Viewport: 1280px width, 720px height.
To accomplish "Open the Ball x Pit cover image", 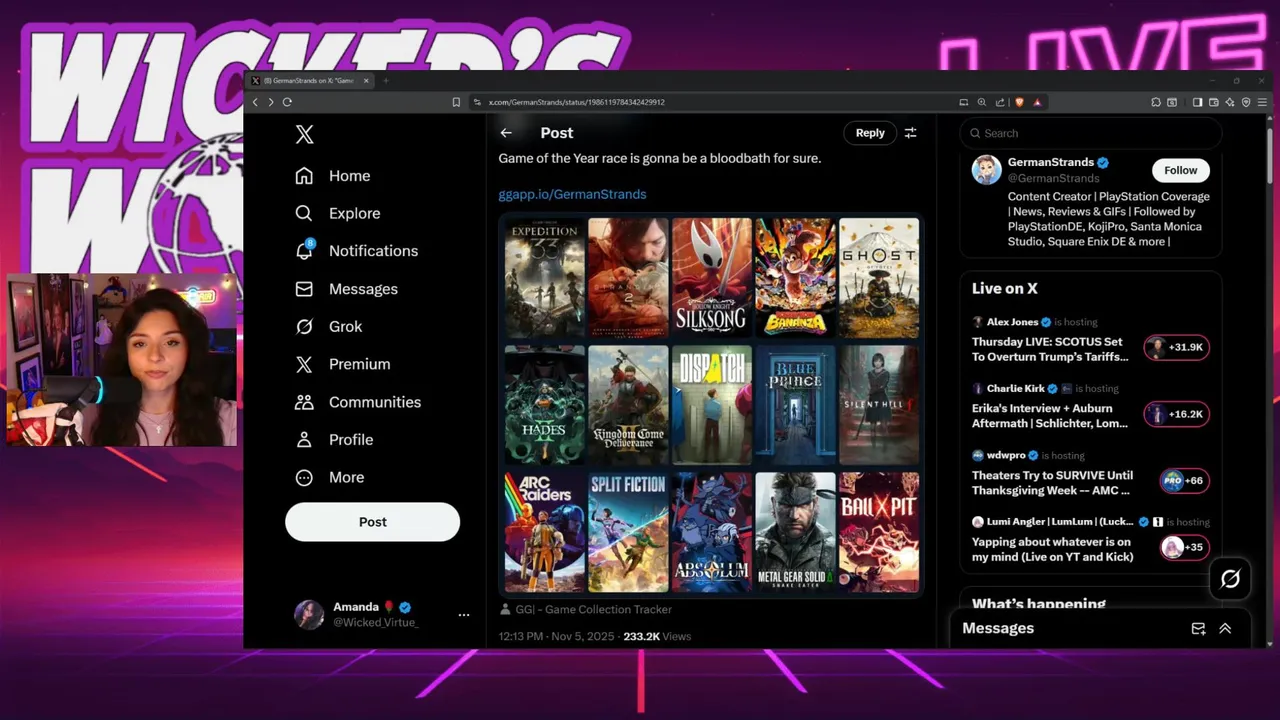I will 879,532.
